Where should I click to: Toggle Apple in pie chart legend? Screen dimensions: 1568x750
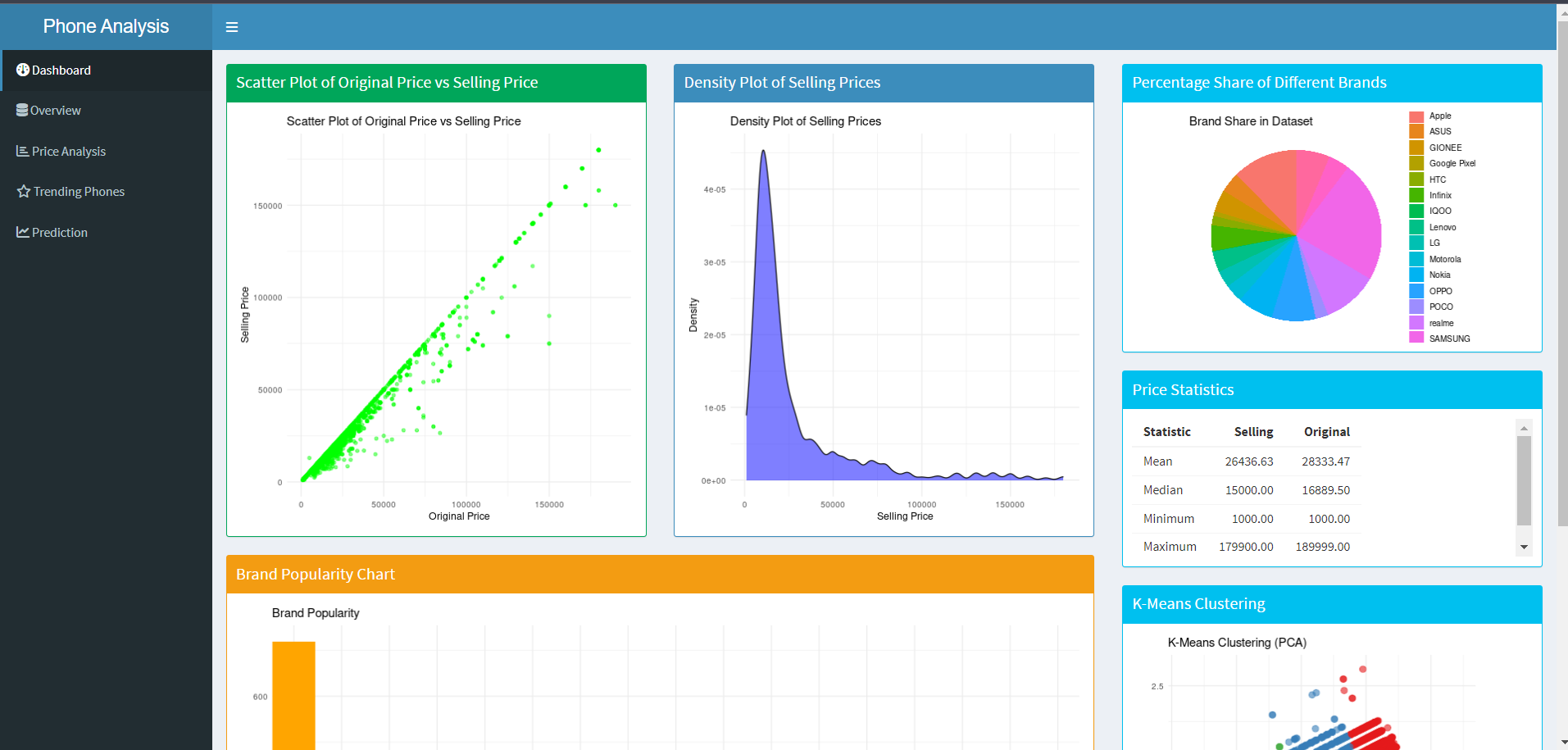tap(1439, 116)
